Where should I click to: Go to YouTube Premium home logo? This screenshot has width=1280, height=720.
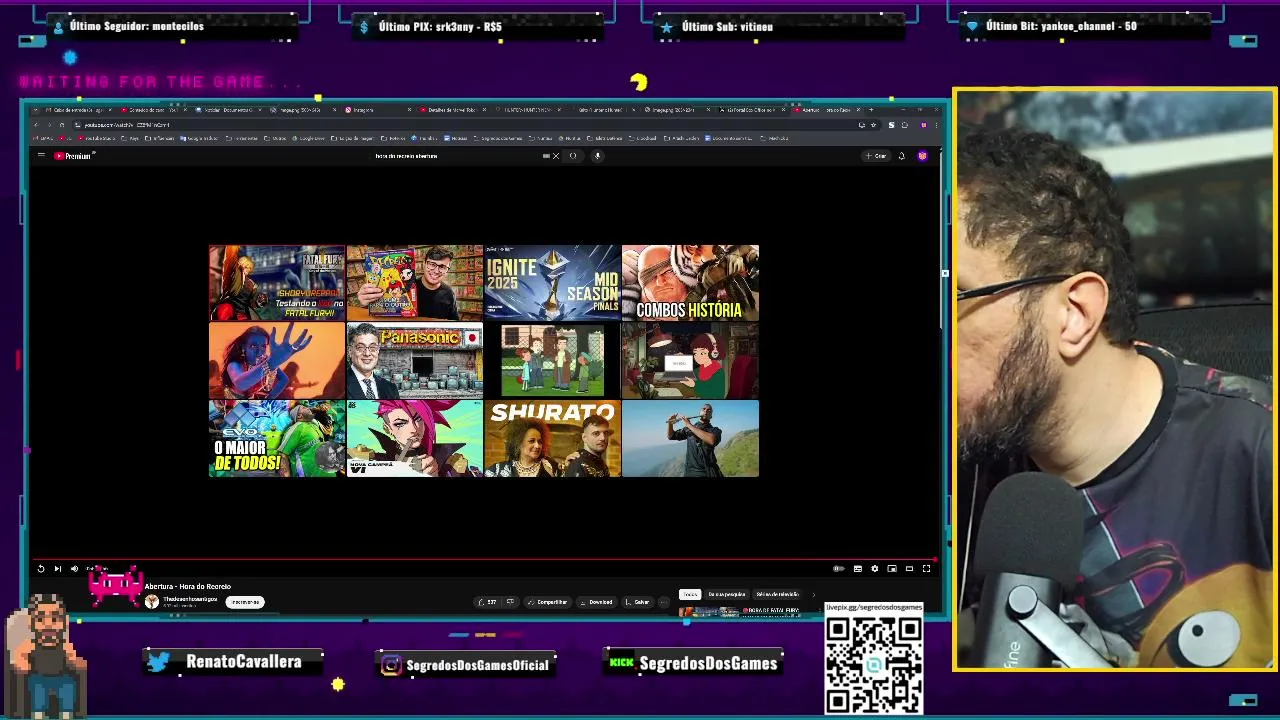click(73, 156)
